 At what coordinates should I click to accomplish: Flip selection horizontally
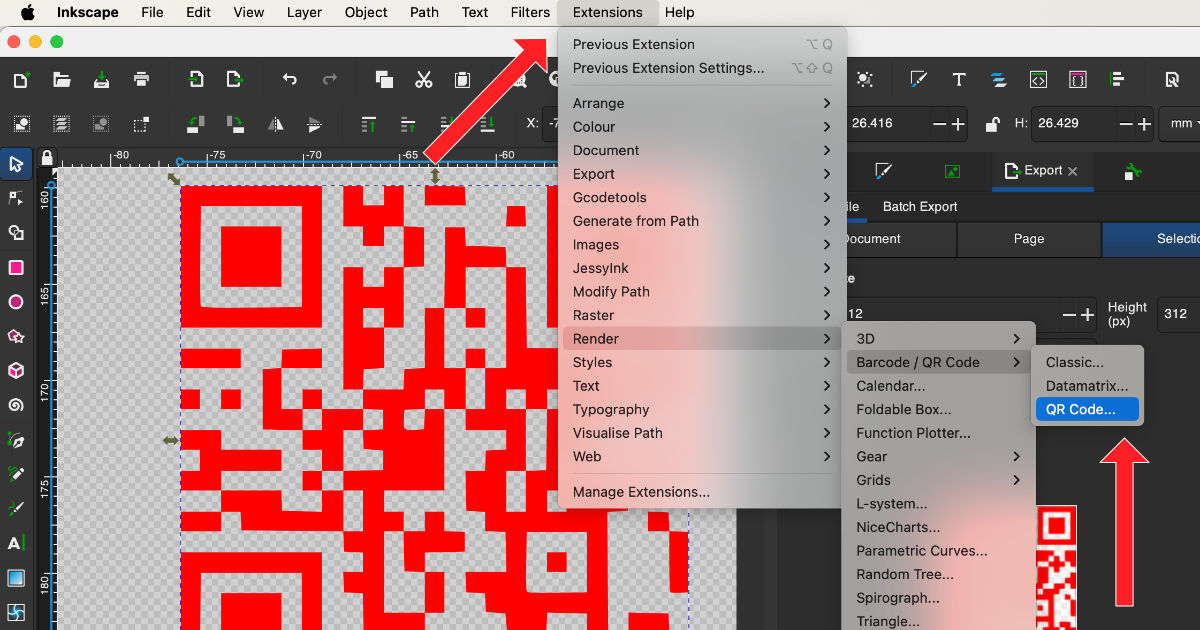tap(276, 124)
